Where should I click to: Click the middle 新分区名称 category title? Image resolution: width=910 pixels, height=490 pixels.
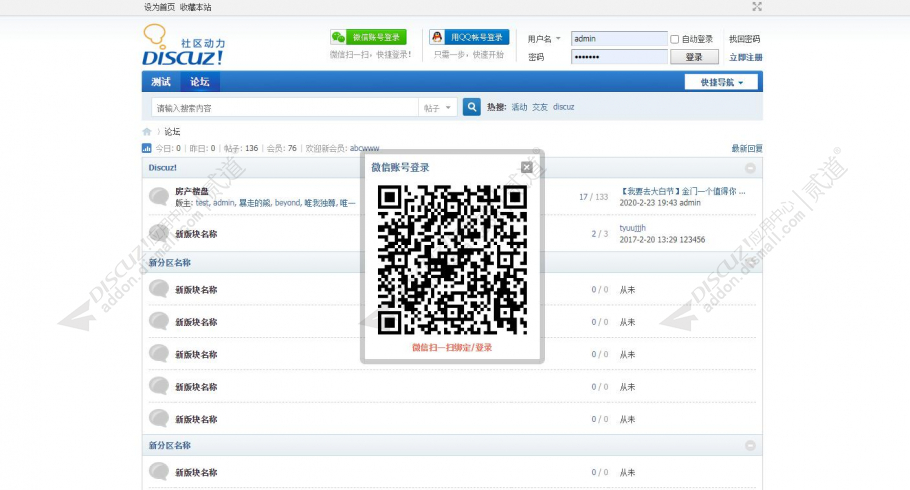click(169, 262)
